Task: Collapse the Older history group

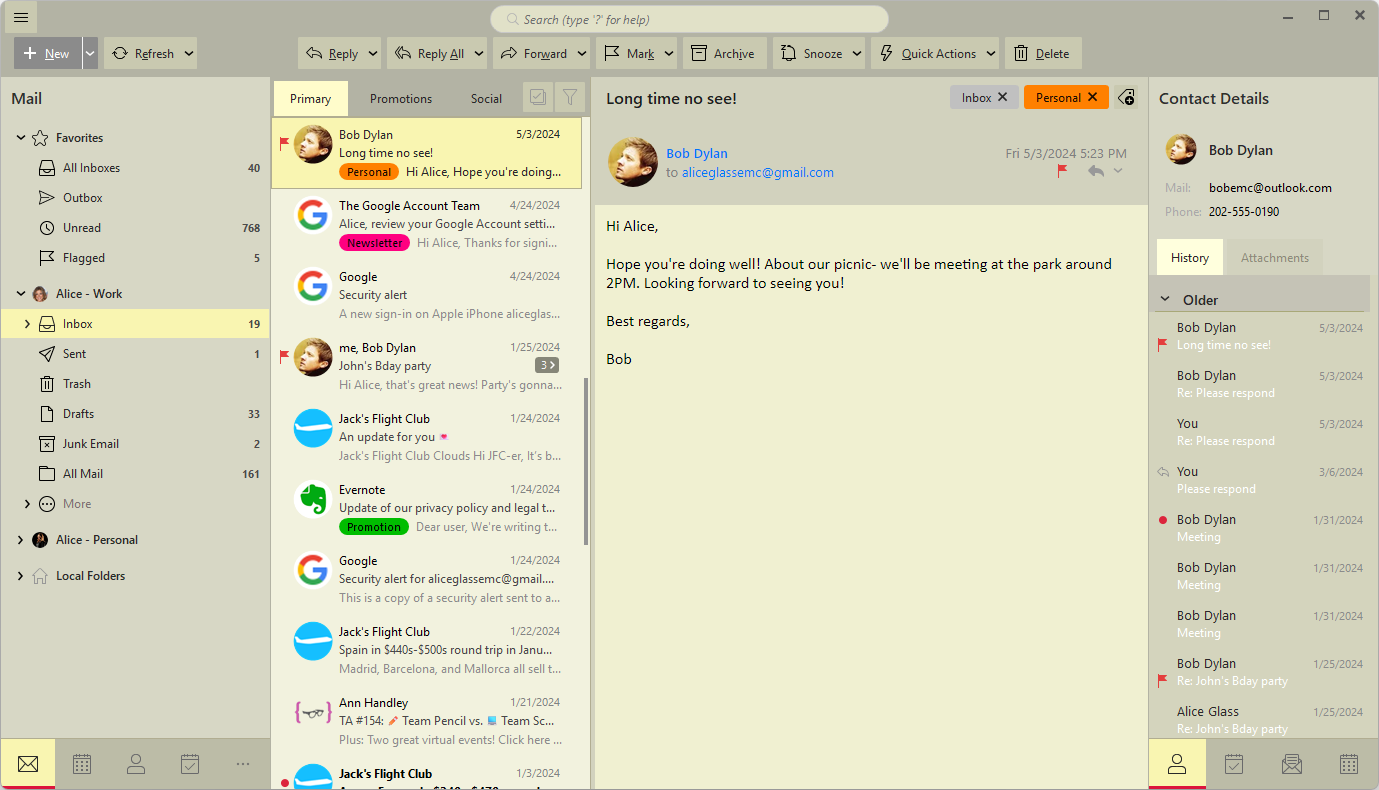Action: pyautogui.click(x=1165, y=299)
